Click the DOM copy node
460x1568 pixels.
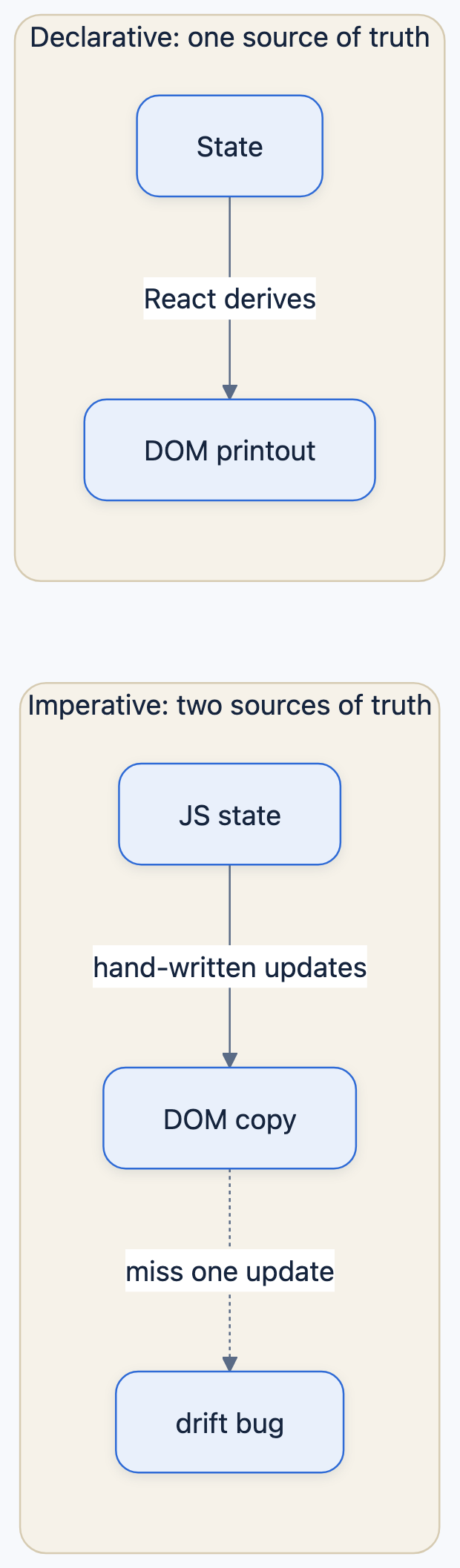click(229, 1118)
